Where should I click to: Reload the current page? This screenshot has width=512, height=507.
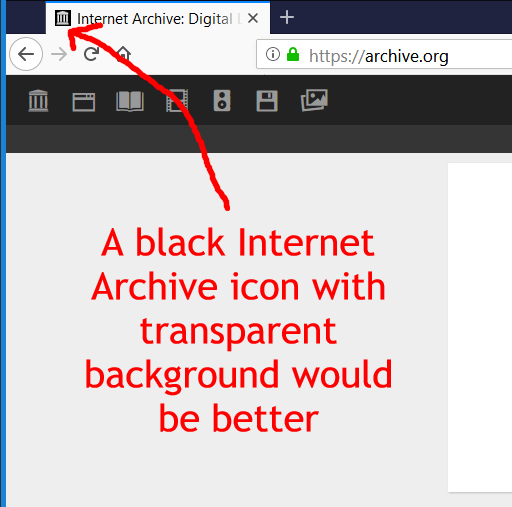(x=91, y=54)
